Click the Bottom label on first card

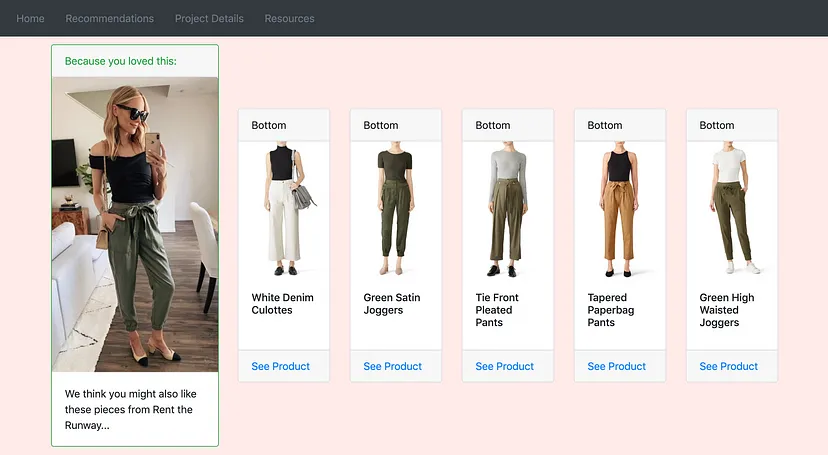click(269, 125)
